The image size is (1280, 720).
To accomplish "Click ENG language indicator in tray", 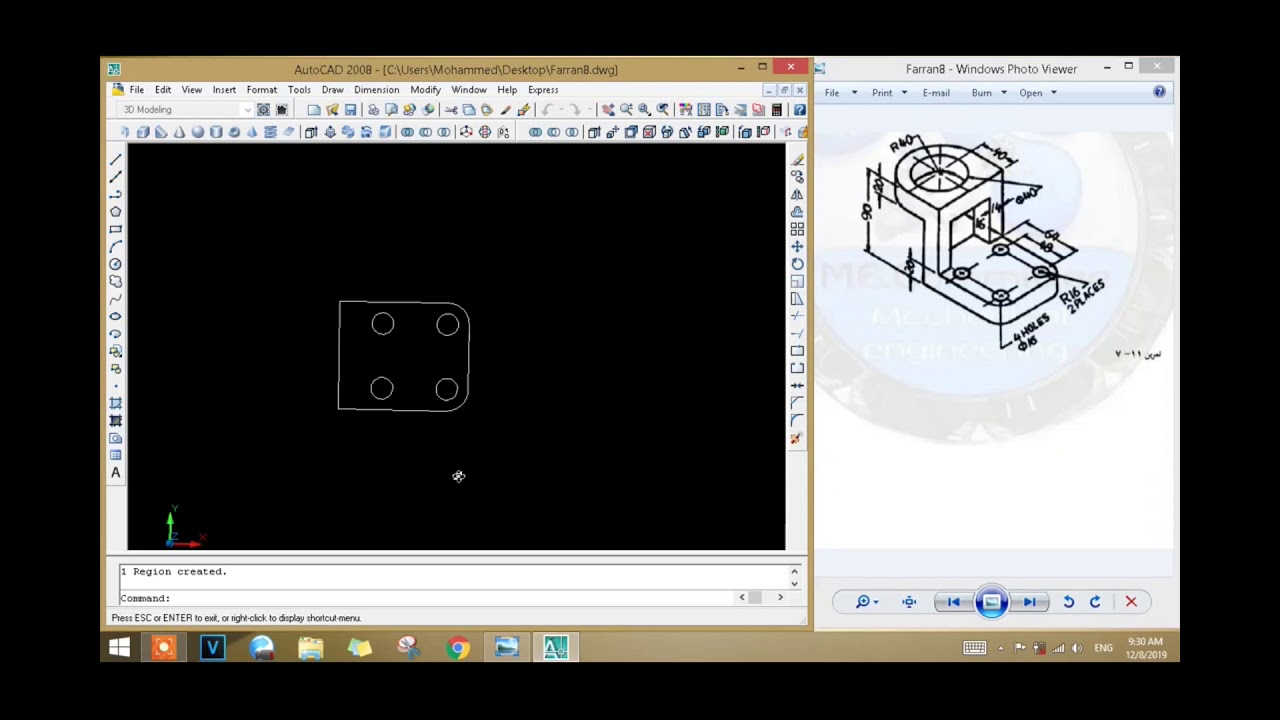I will [1103, 648].
